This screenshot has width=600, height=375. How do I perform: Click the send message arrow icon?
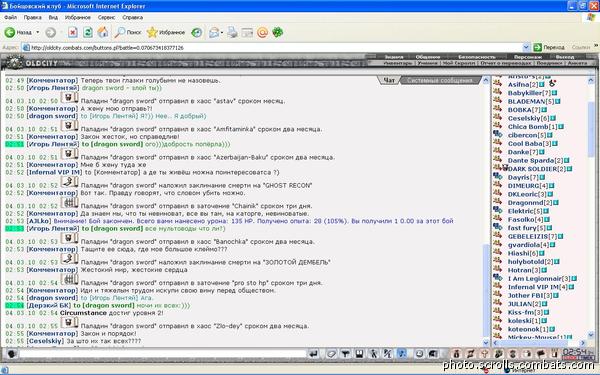(x=313, y=354)
